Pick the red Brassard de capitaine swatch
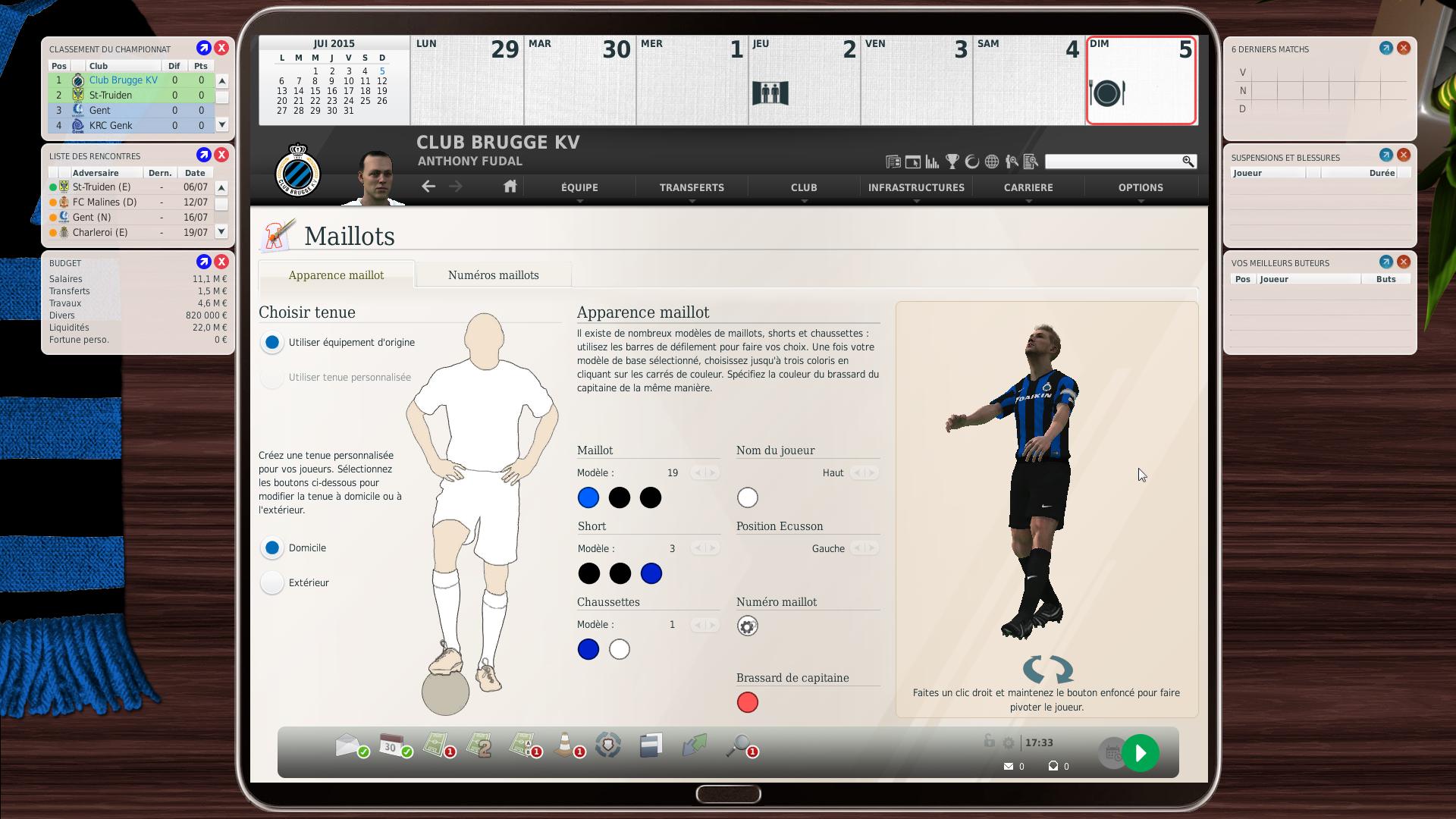Screen dimensions: 1456x819 point(748,702)
